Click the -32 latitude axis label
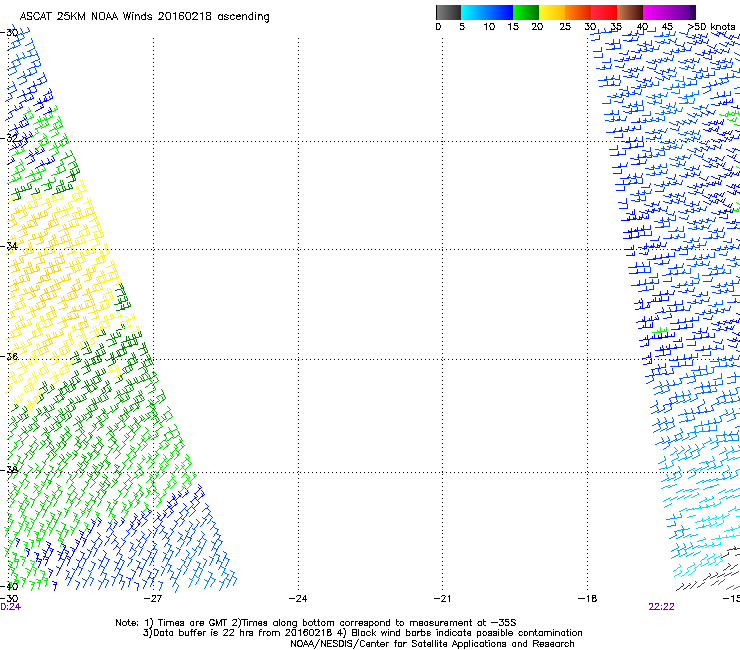Image resolution: width=740 pixels, height=650 pixels. point(9,138)
